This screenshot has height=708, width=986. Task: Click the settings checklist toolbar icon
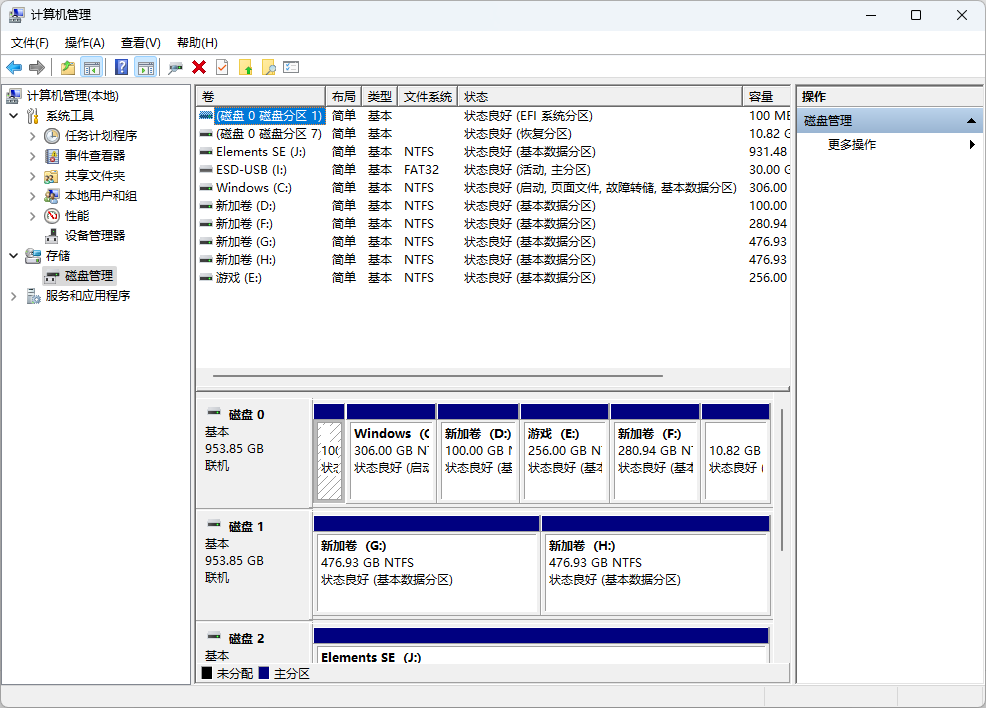(x=291, y=67)
